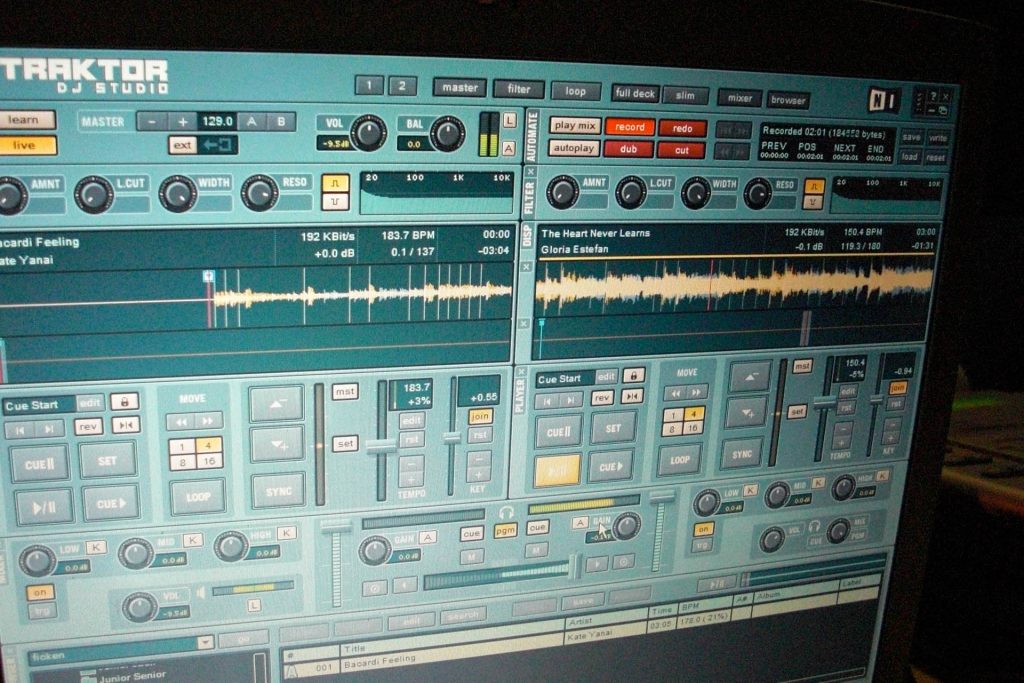
Task: Switch to the mixer view tab
Action: point(739,98)
